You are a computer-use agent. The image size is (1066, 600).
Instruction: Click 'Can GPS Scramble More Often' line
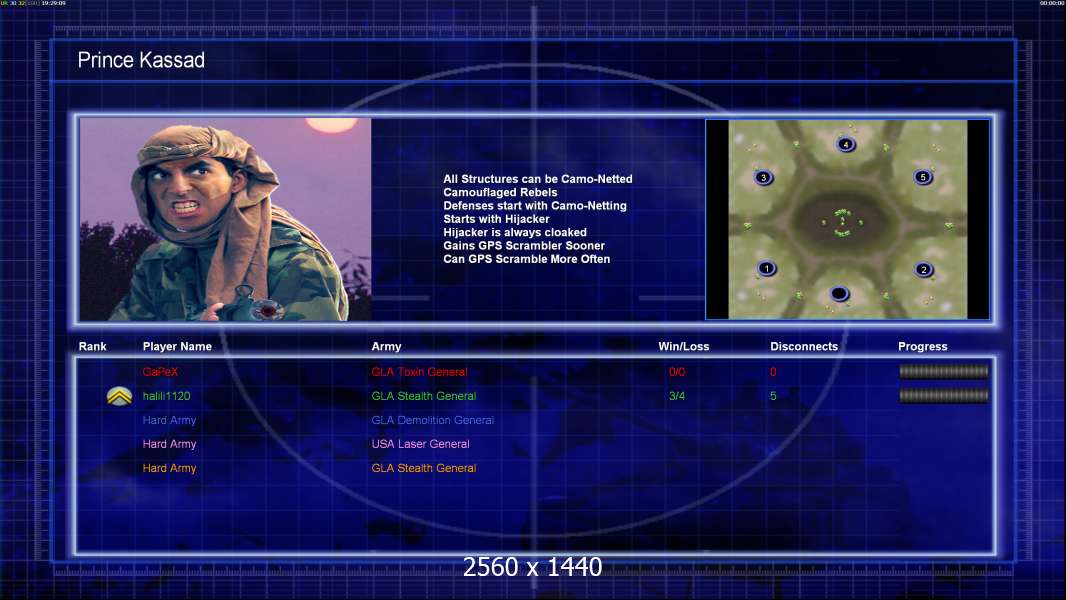click(527, 259)
